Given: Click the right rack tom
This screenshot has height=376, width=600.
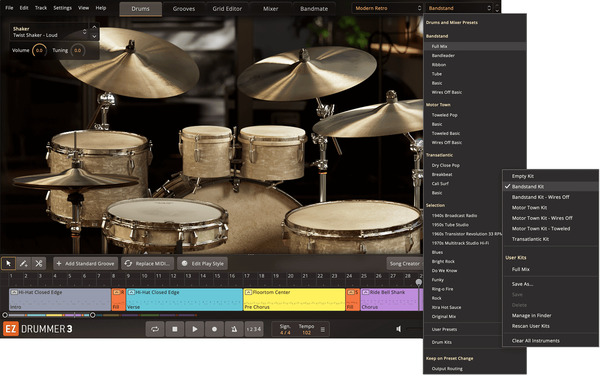Looking at the screenshot, I should click(x=272, y=153).
